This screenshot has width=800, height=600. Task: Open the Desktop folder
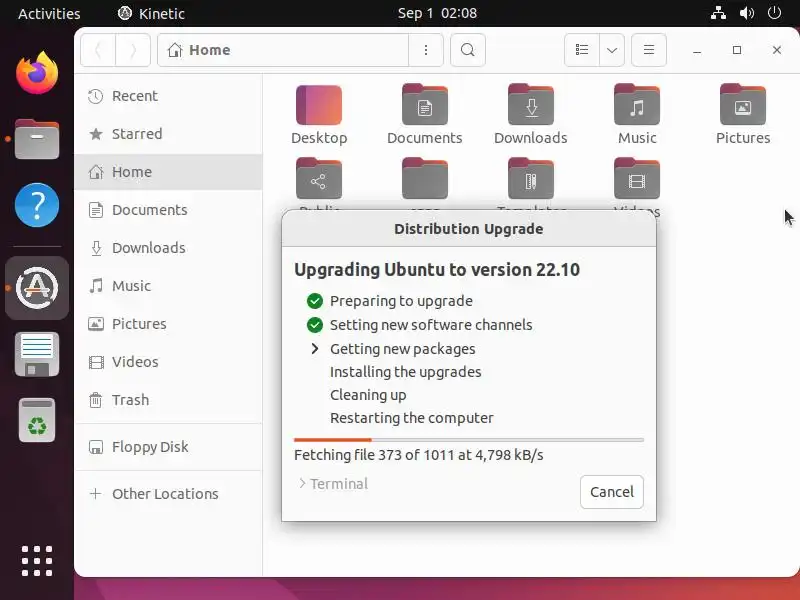click(319, 115)
